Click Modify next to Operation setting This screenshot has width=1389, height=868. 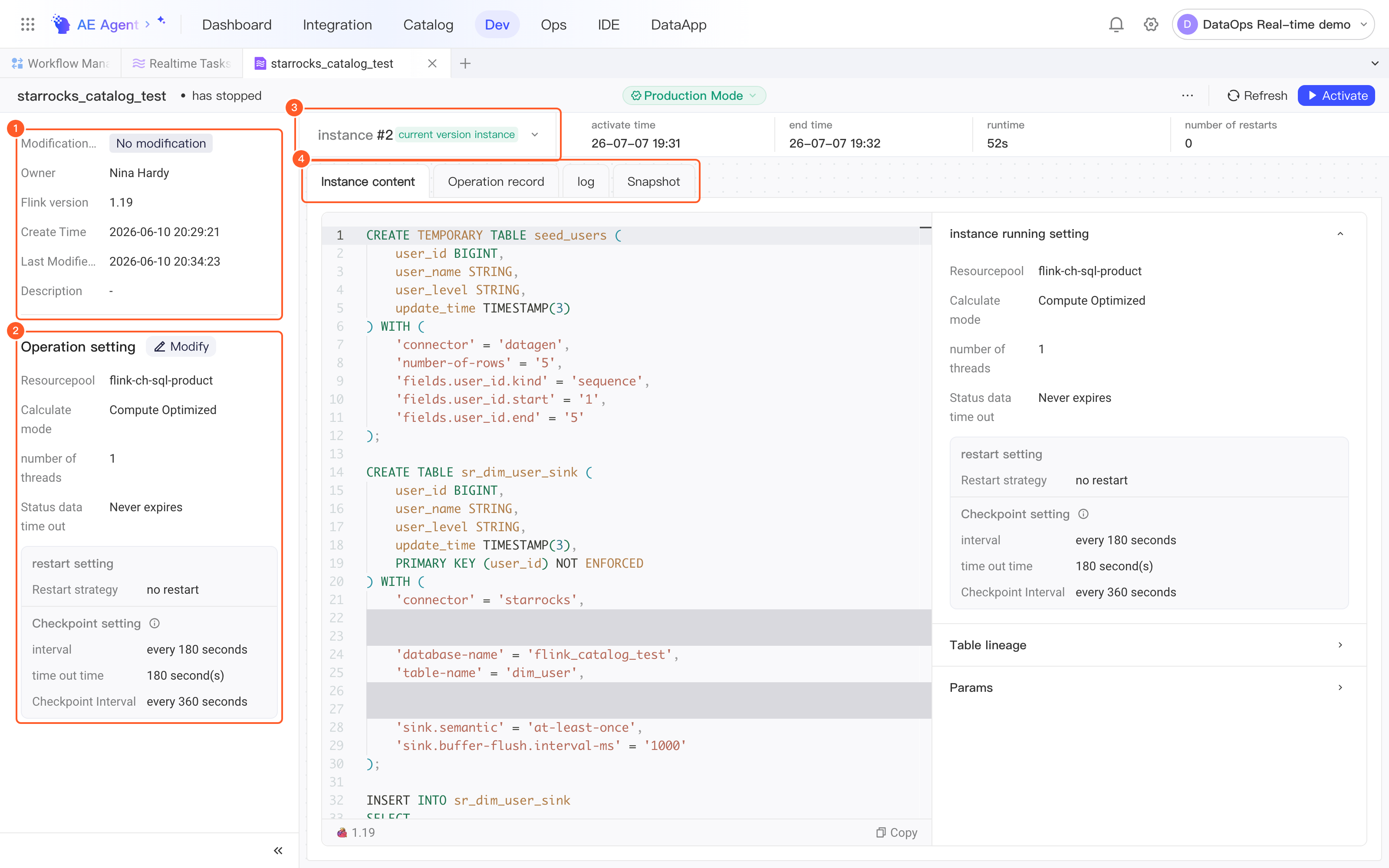click(x=181, y=347)
